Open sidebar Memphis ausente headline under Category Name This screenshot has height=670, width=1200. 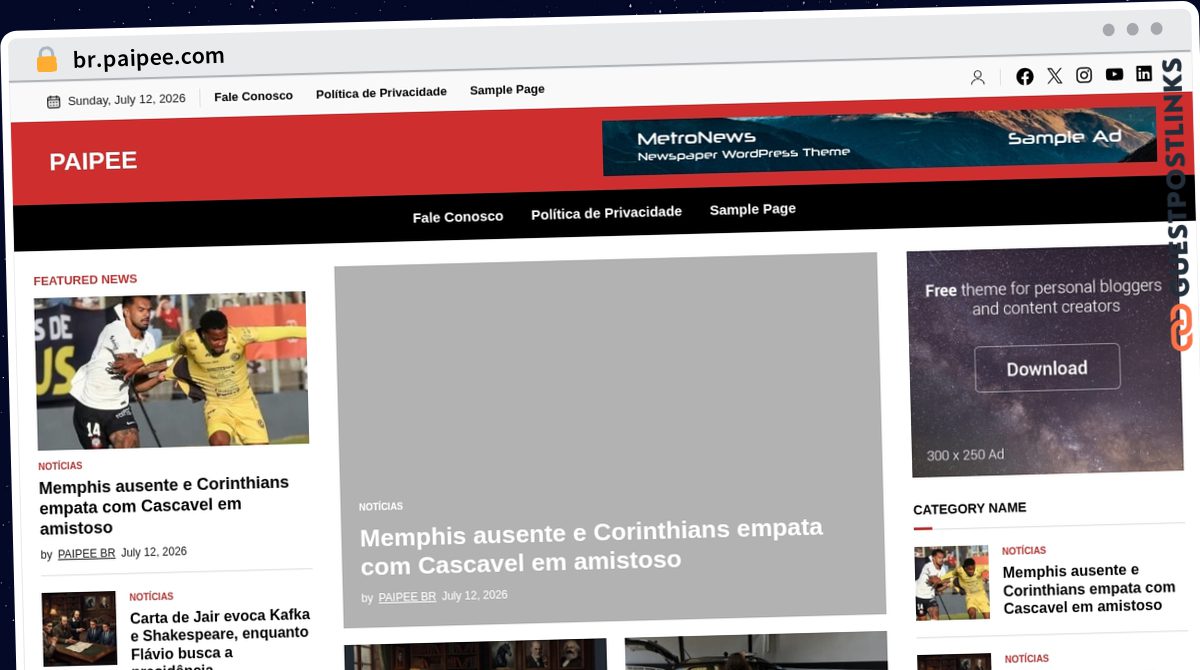pyautogui.click(x=1089, y=588)
